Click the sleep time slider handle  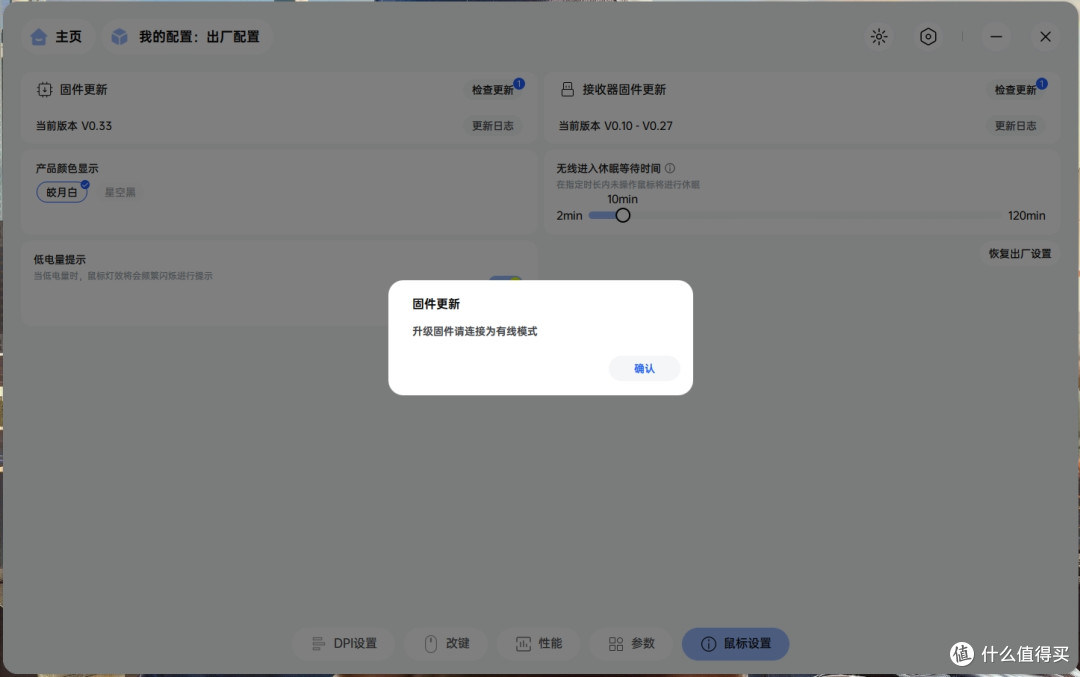[x=623, y=216]
